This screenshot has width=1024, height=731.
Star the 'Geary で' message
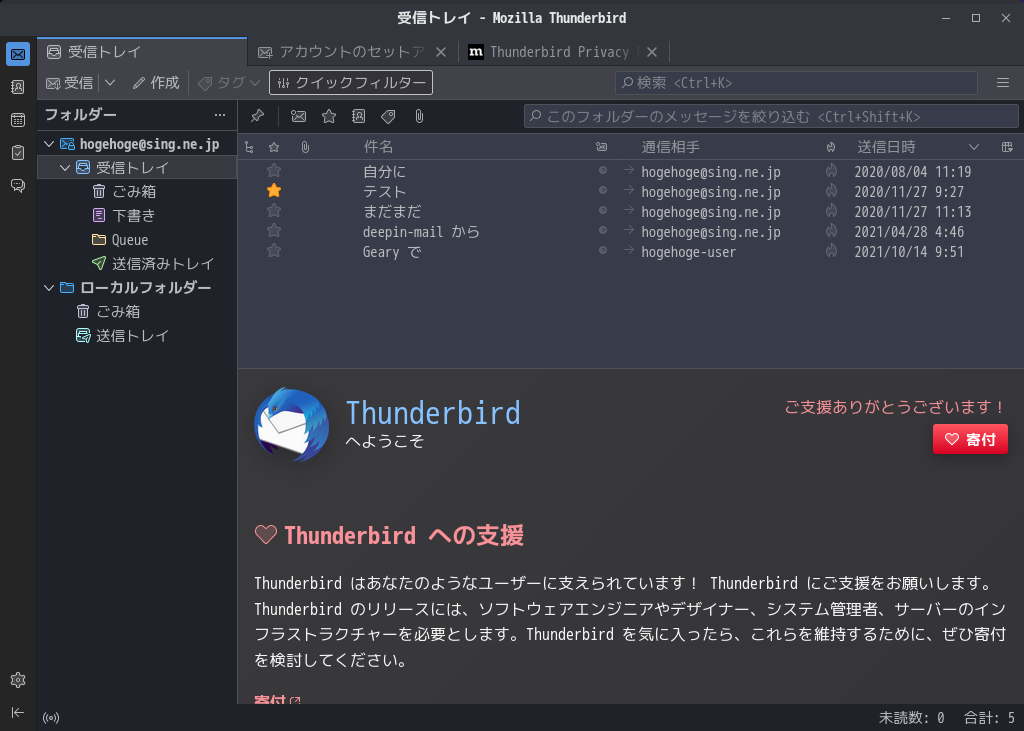(x=274, y=250)
